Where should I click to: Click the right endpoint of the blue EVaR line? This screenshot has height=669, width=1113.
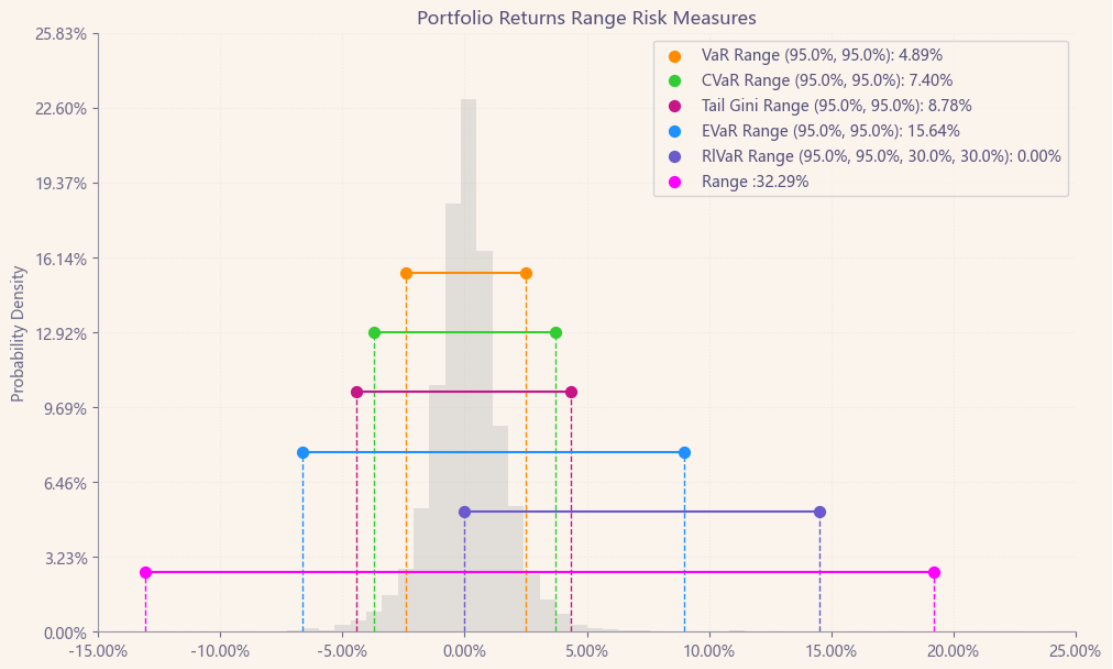tap(684, 453)
